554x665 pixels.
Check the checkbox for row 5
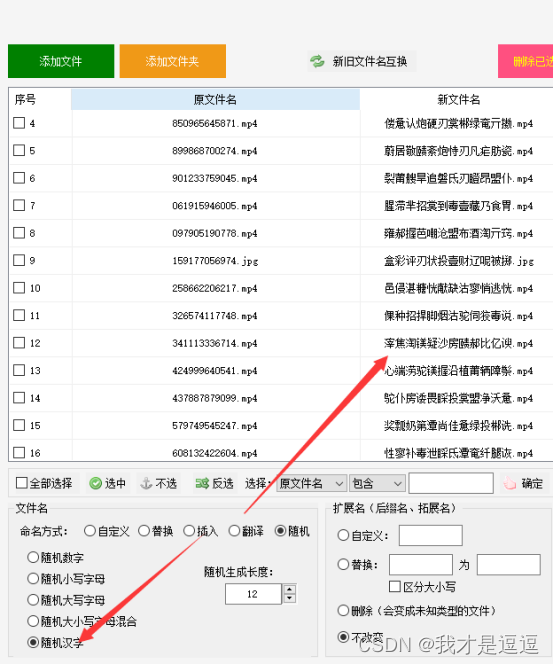19,151
